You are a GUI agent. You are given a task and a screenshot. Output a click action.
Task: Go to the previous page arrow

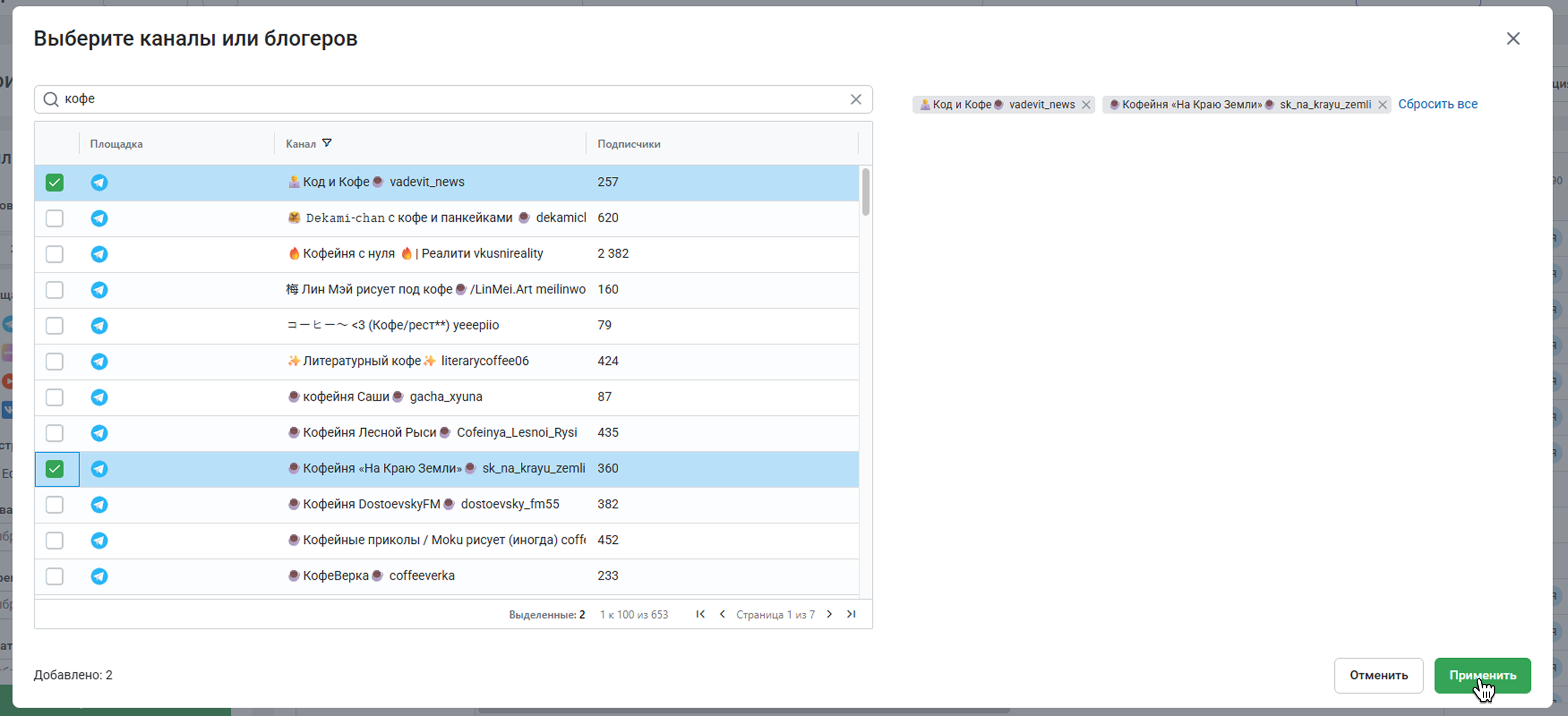click(x=723, y=614)
